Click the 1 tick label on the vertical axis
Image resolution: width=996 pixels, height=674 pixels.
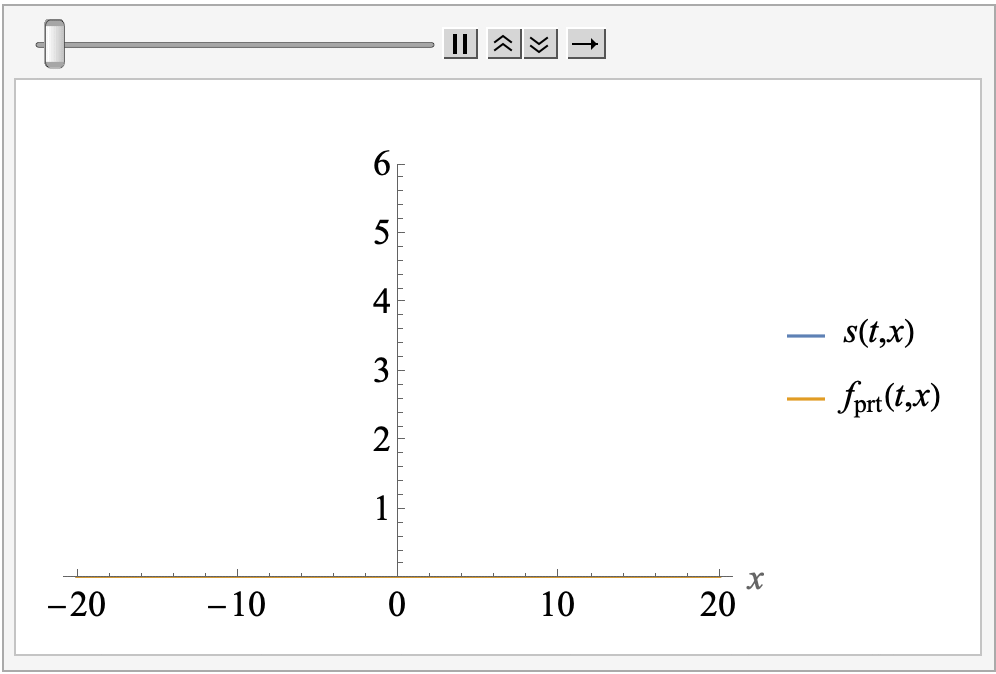click(x=381, y=509)
